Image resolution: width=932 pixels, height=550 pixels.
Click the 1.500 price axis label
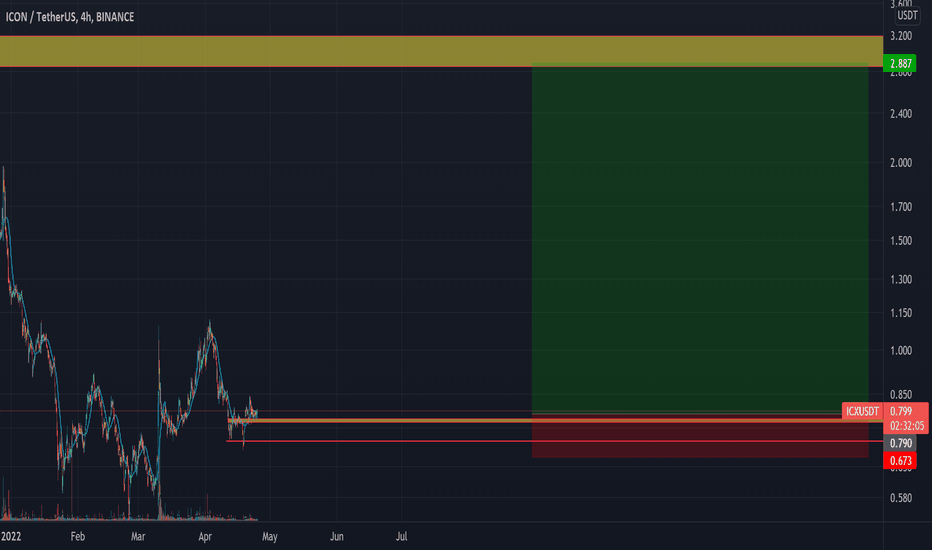[900, 240]
